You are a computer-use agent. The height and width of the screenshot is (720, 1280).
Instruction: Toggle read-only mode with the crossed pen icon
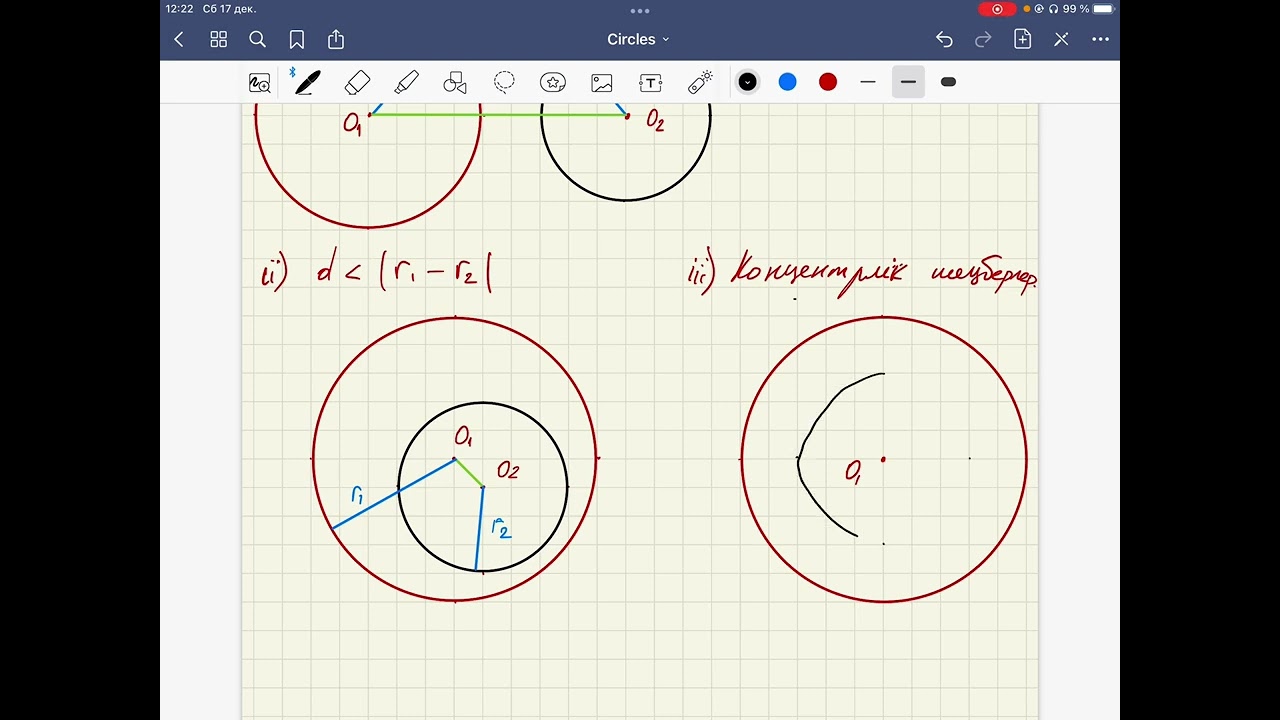1061,39
